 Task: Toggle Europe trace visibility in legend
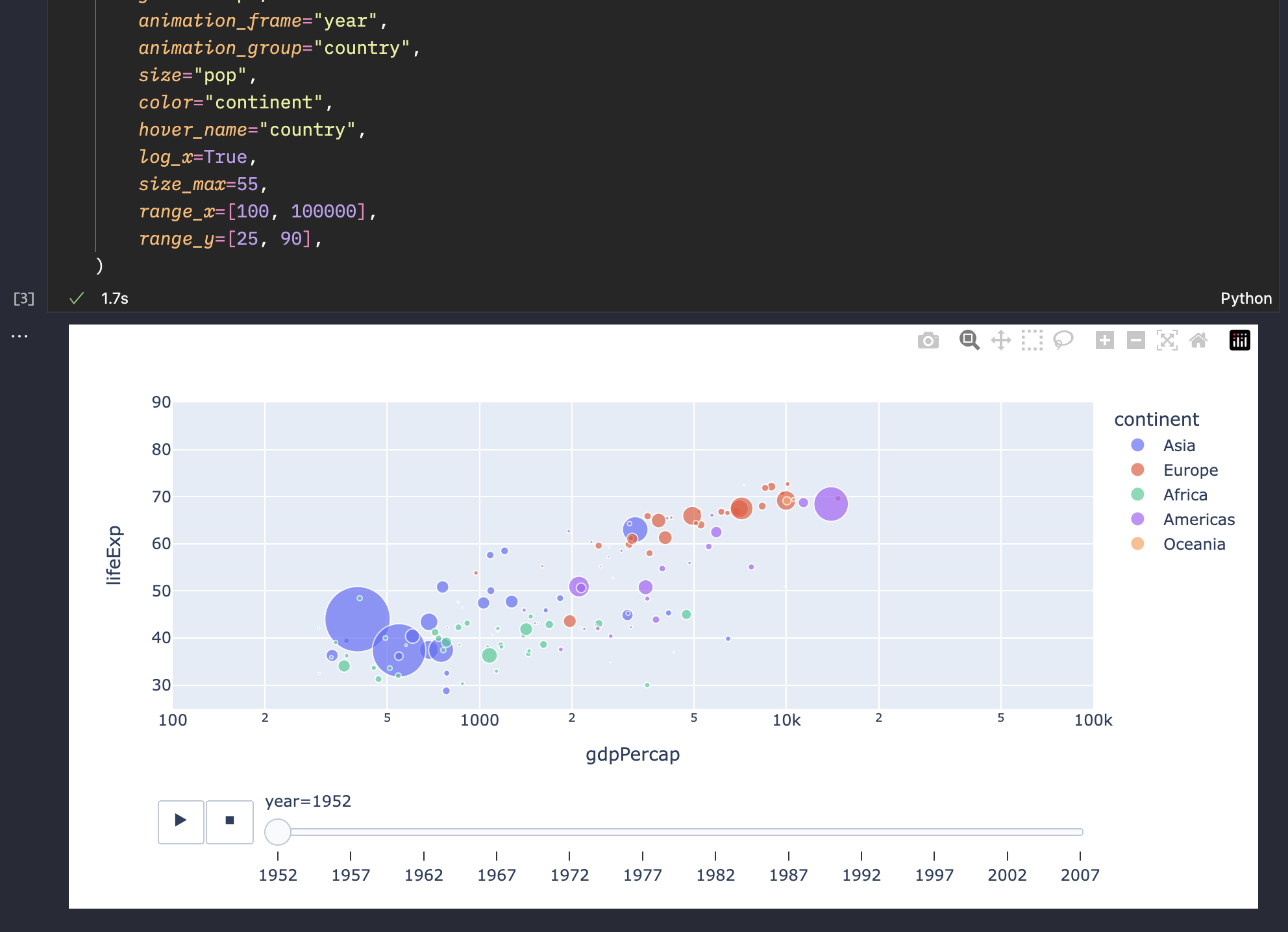[1190, 470]
